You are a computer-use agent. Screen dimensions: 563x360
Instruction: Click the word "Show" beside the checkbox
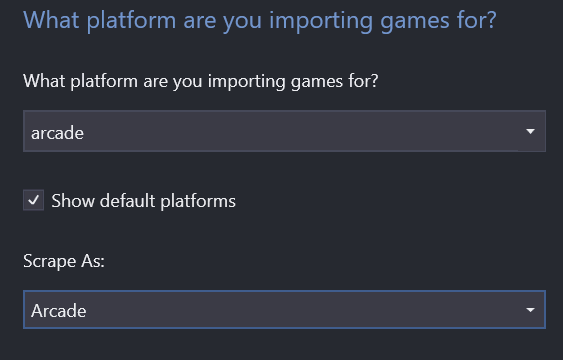click(73, 201)
